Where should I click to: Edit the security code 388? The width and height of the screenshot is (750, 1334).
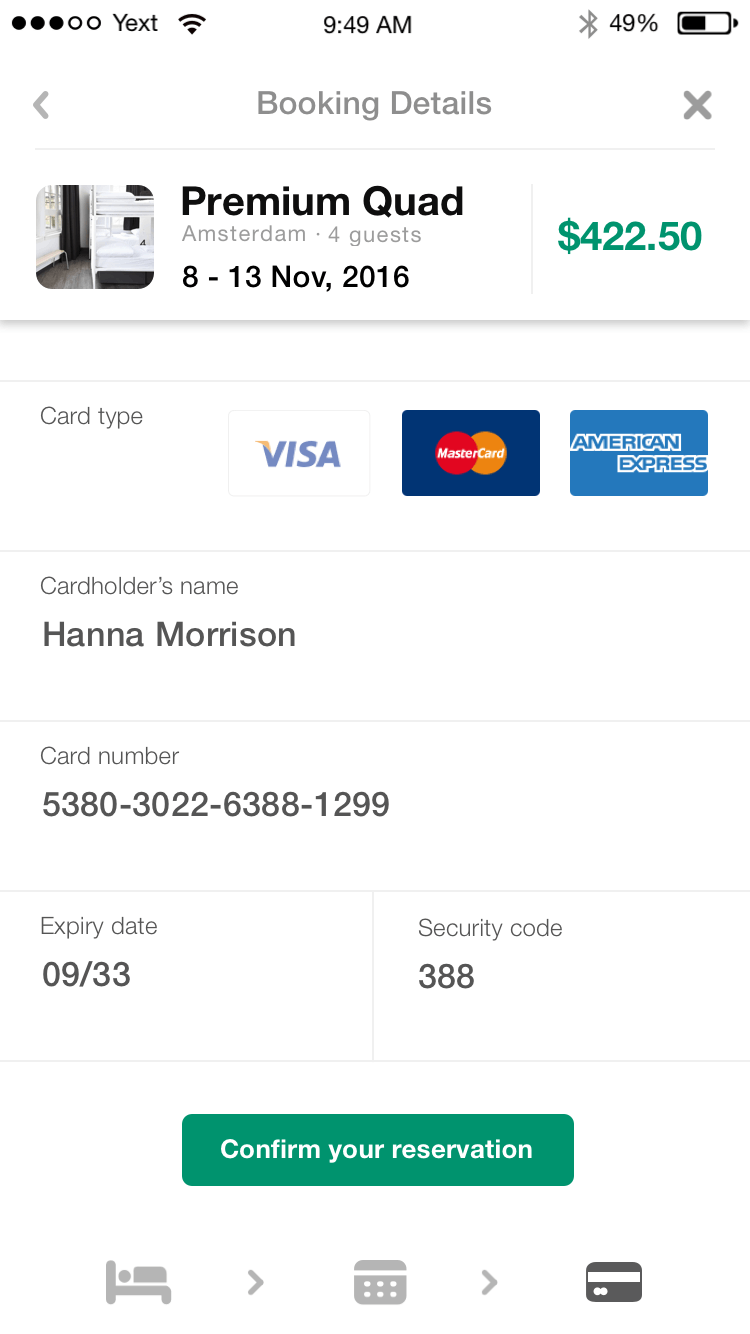click(562, 976)
